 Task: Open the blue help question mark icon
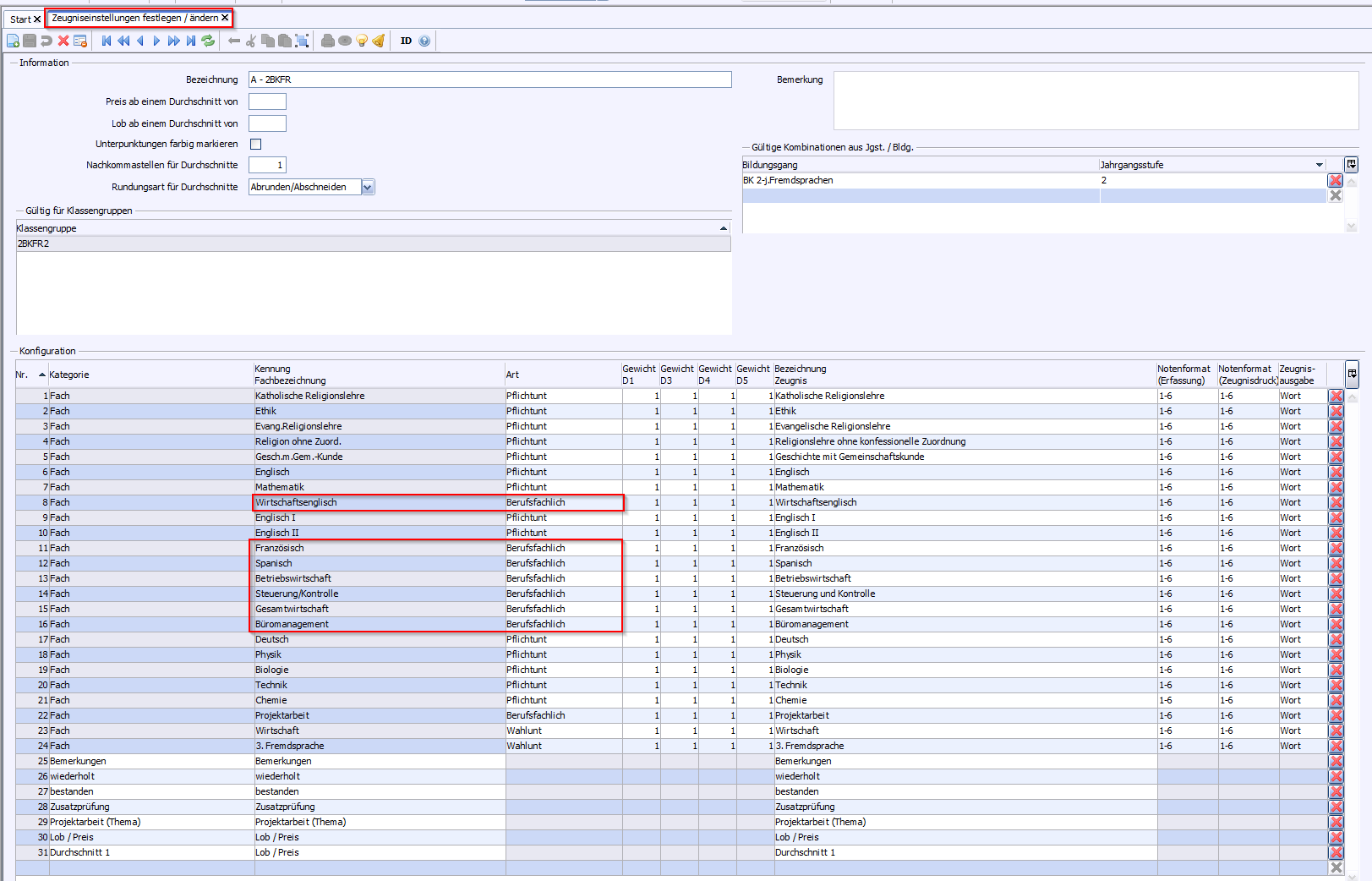coord(424,41)
